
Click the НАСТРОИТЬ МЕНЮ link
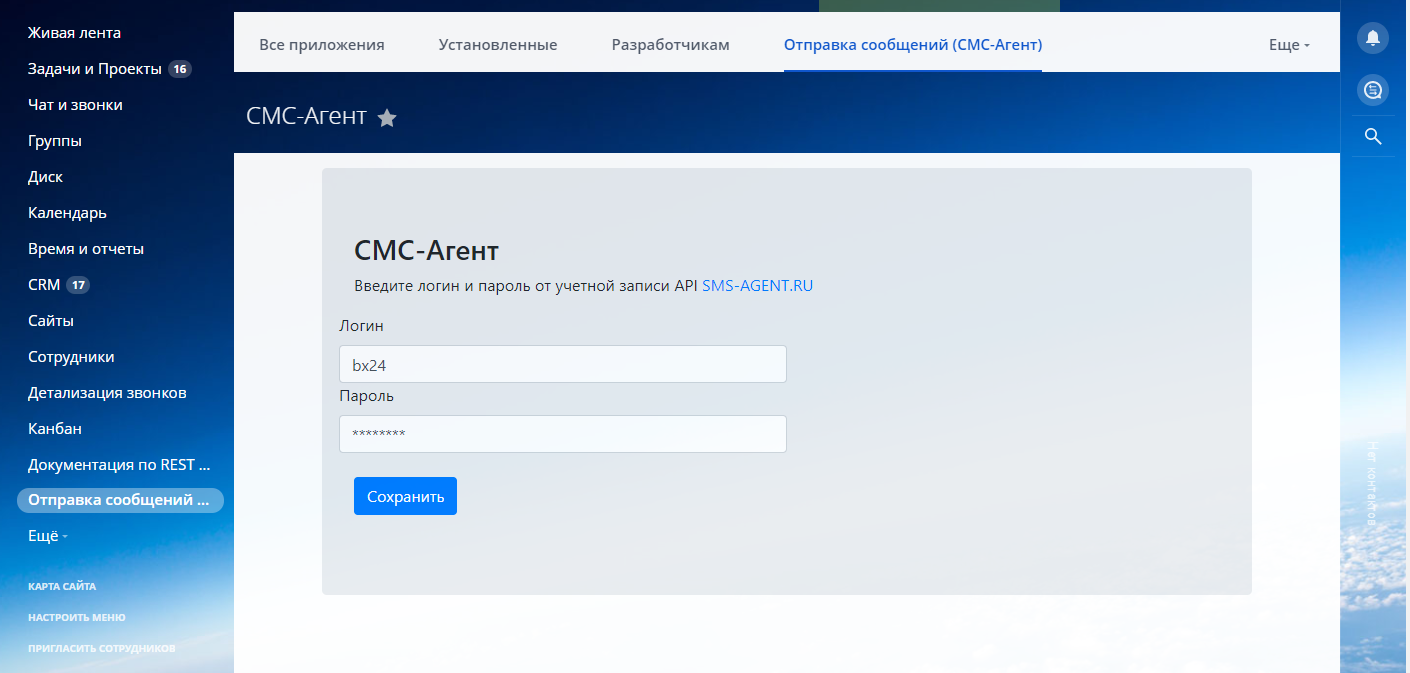pos(77,617)
